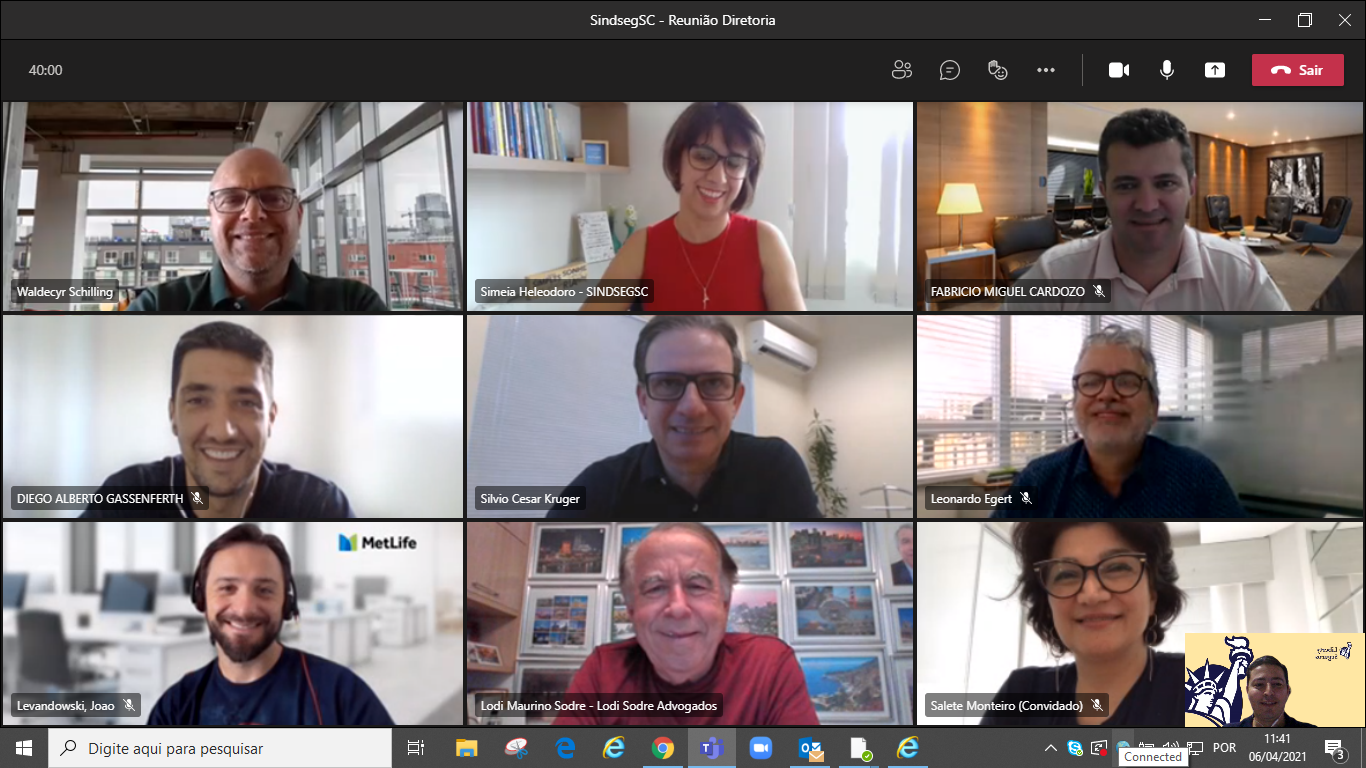Expand hidden system tray icons
The height and width of the screenshot is (768, 1366).
(1050, 748)
